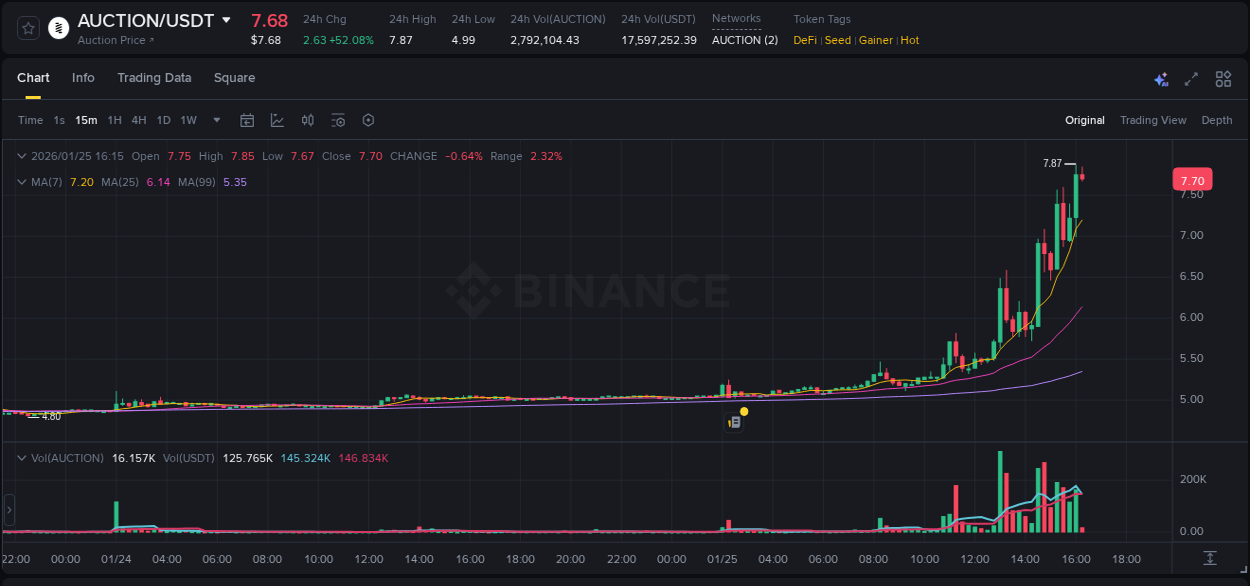
Task: Open the candlestick display options icon
Action: [307, 120]
